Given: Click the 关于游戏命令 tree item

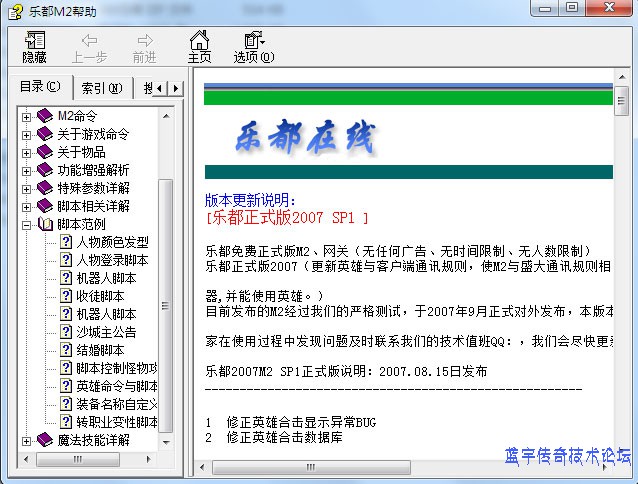Looking at the screenshot, I should [x=92, y=134].
